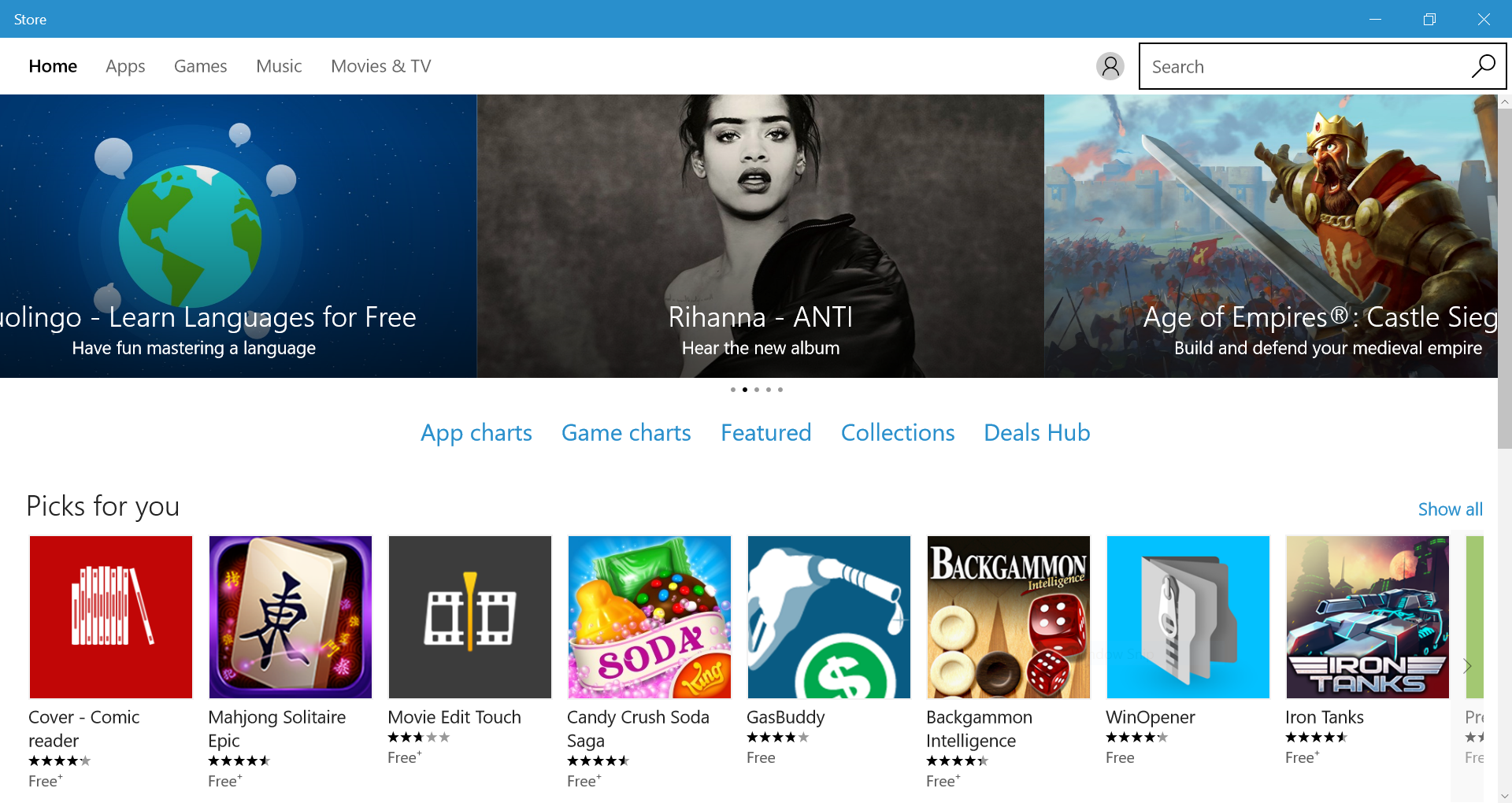This screenshot has width=1512, height=803.
Task: Click the scrollbar down arrow
Action: pos(1505,796)
